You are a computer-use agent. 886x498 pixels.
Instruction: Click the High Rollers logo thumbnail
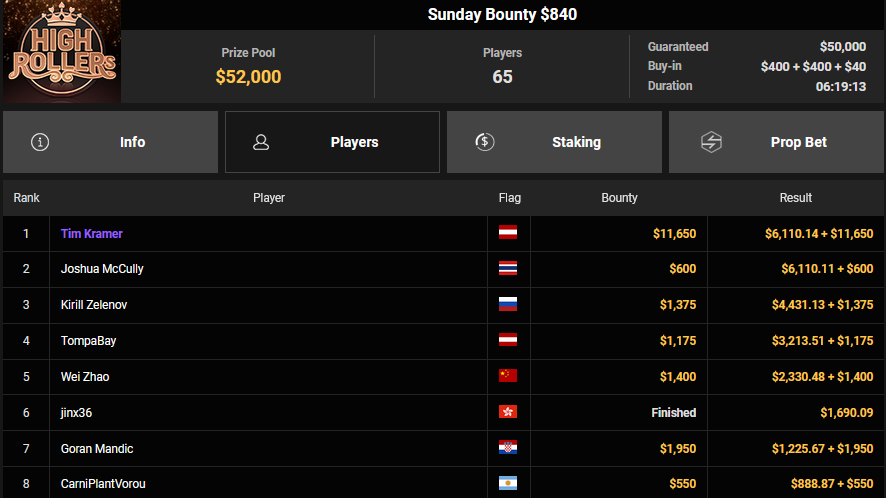pos(62,52)
